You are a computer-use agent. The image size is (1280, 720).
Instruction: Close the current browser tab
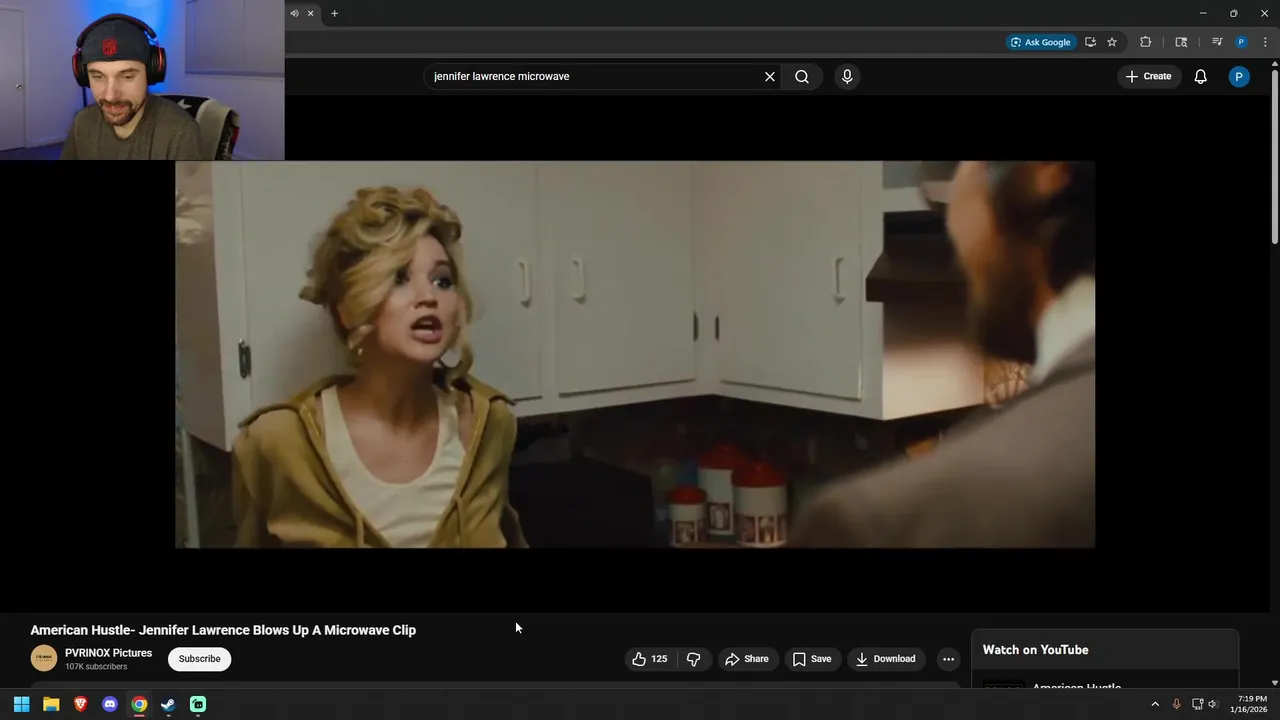pyautogui.click(x=310, y=13)
